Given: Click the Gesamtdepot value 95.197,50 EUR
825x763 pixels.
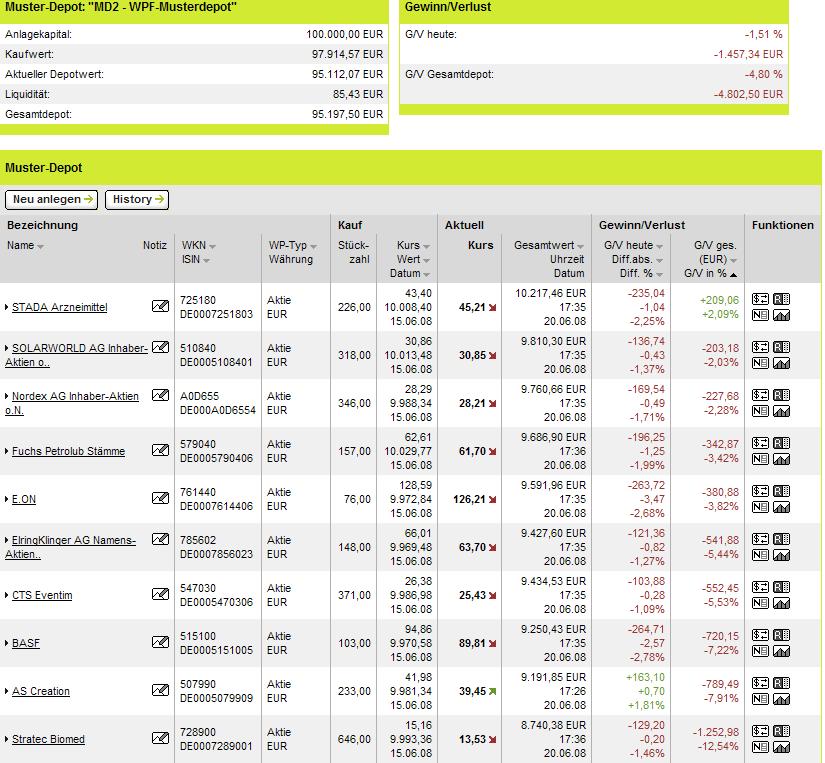Looking at the screenshot, I should pos(347,114).
